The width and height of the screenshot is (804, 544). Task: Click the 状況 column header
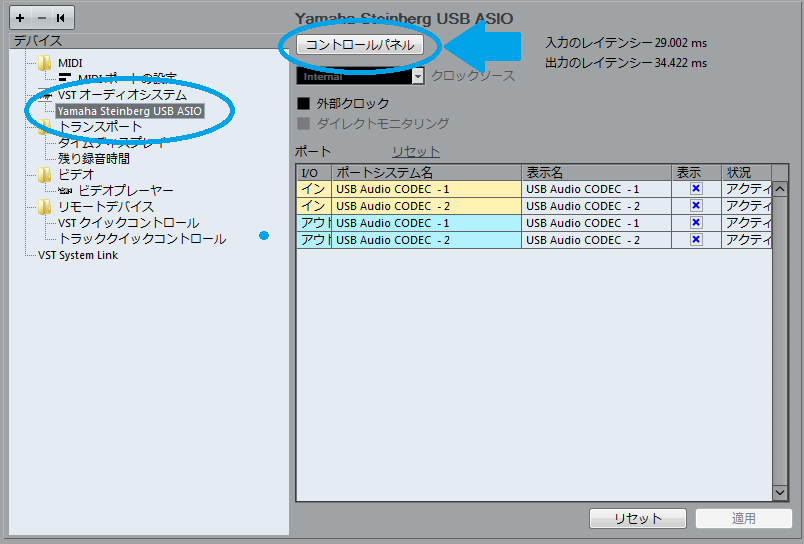[747, 173]
